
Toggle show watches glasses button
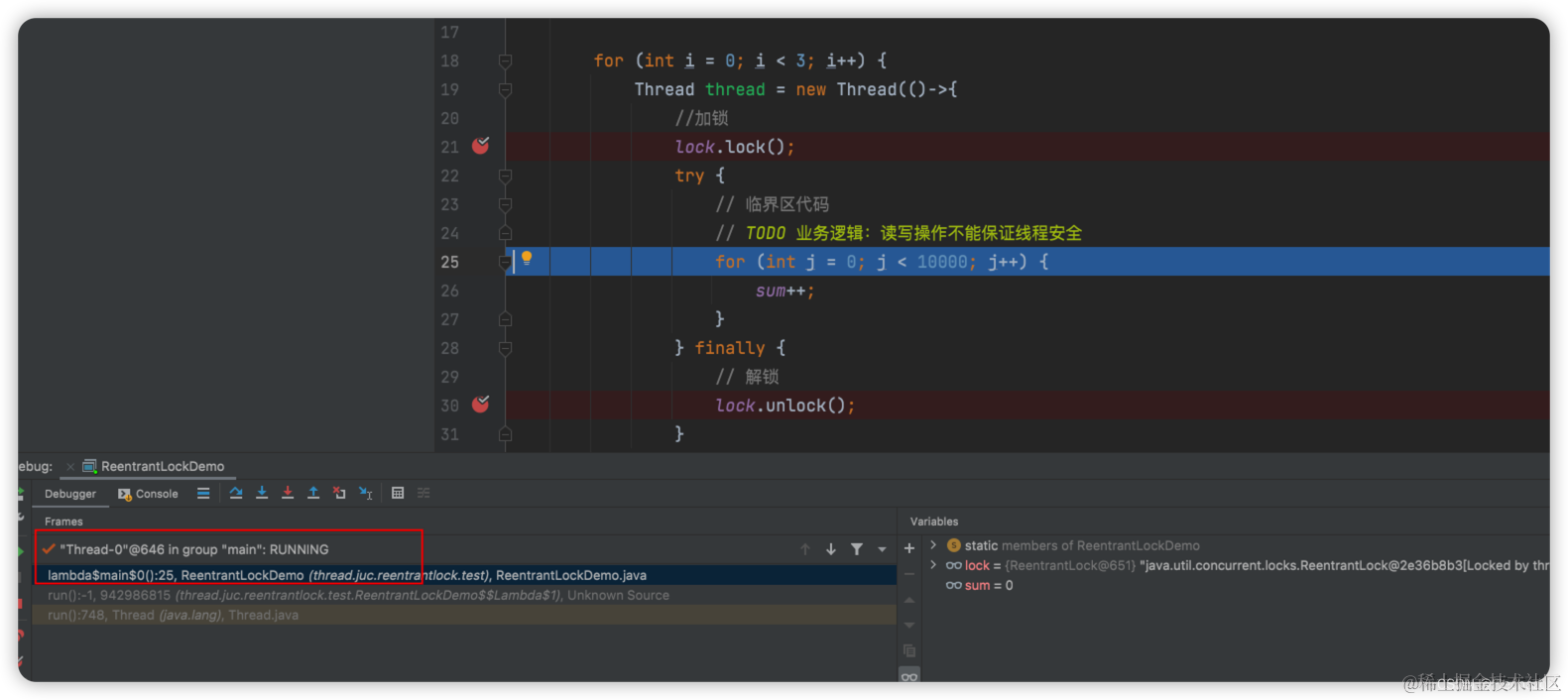tap(909, 676)
